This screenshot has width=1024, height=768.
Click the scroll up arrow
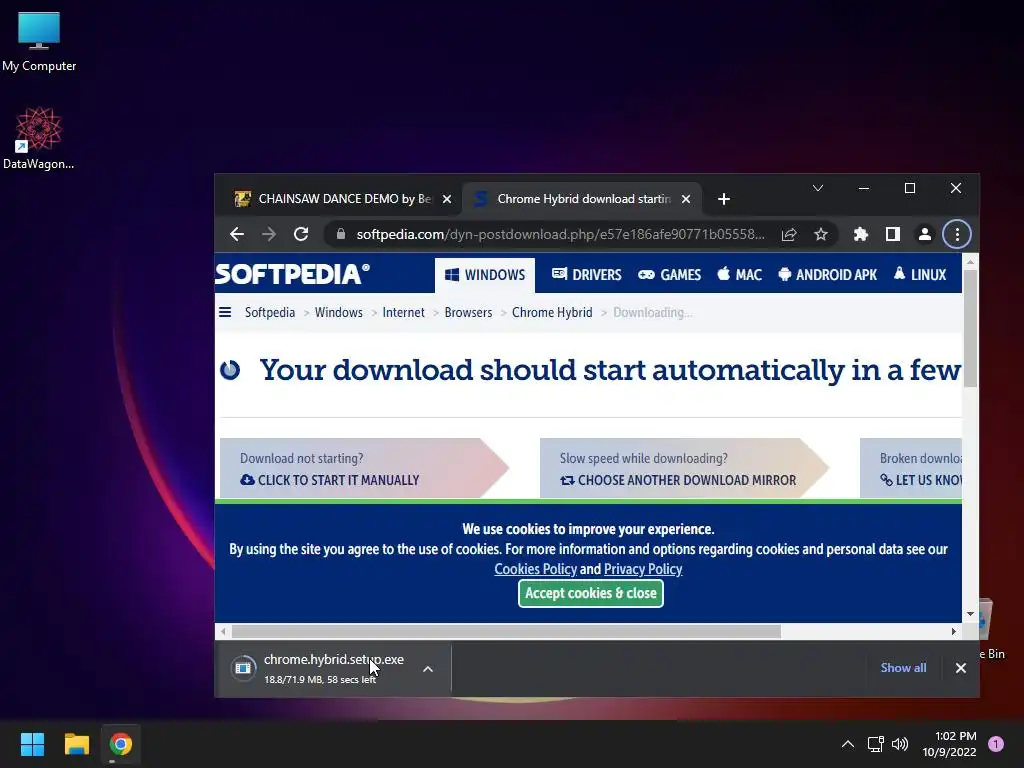[x=970, y=262]
